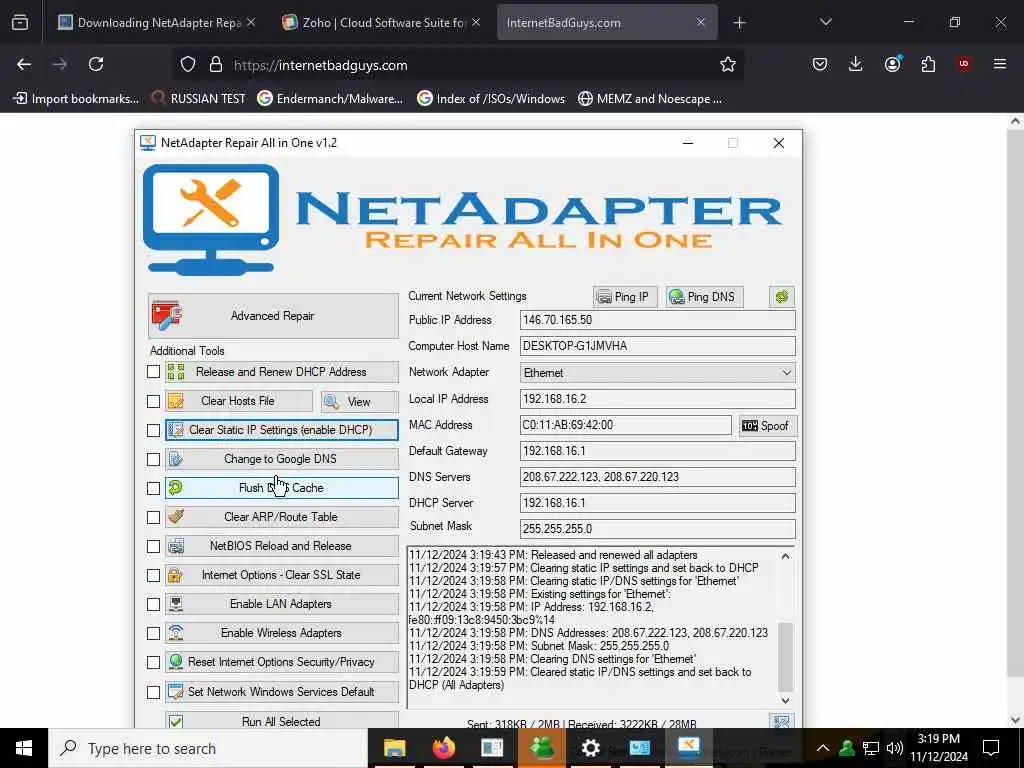The width and height of the screenshot is (1024, 768).
Task: Click Clear Static IP Settings (enable DHCP)
Action: coord(281,430)
